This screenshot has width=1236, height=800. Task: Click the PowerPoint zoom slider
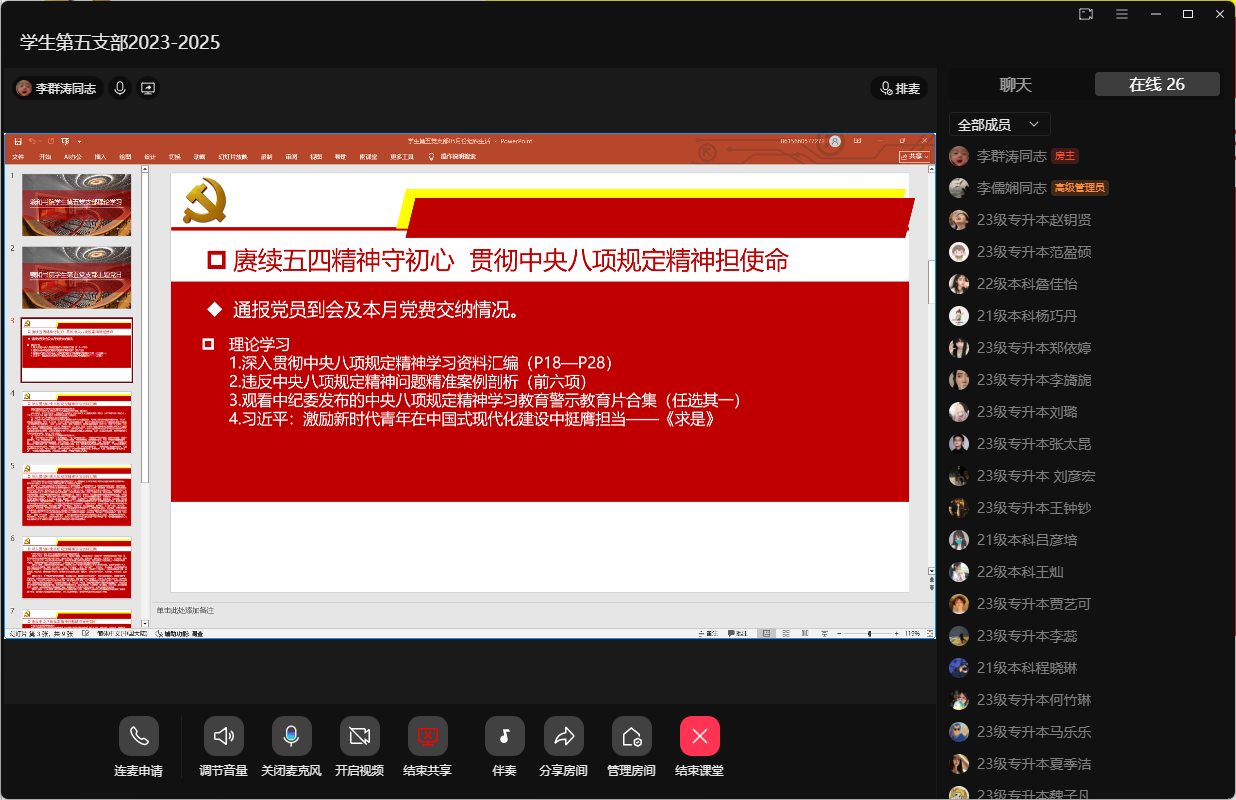point(869,634)
